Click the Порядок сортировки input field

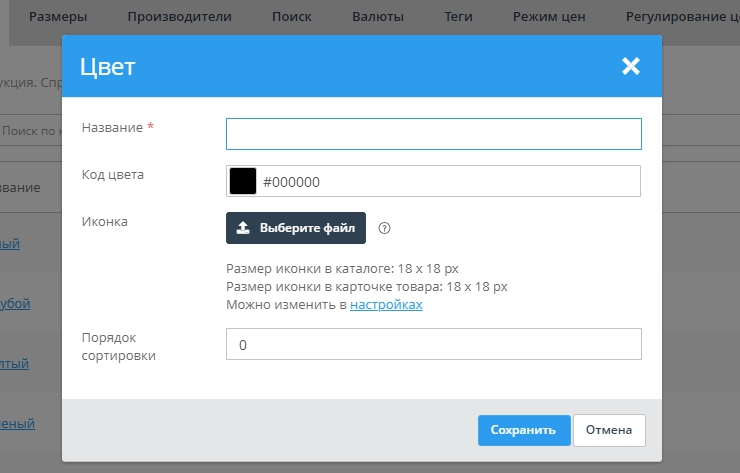pos(433,344)
